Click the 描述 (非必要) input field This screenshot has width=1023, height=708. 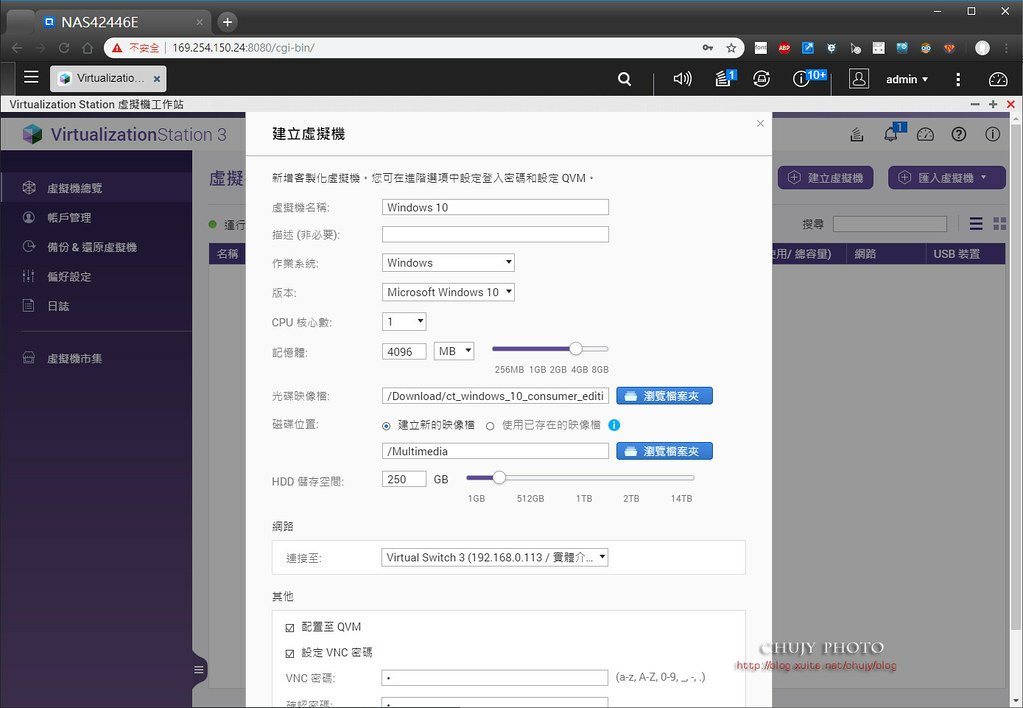[495, 234]
